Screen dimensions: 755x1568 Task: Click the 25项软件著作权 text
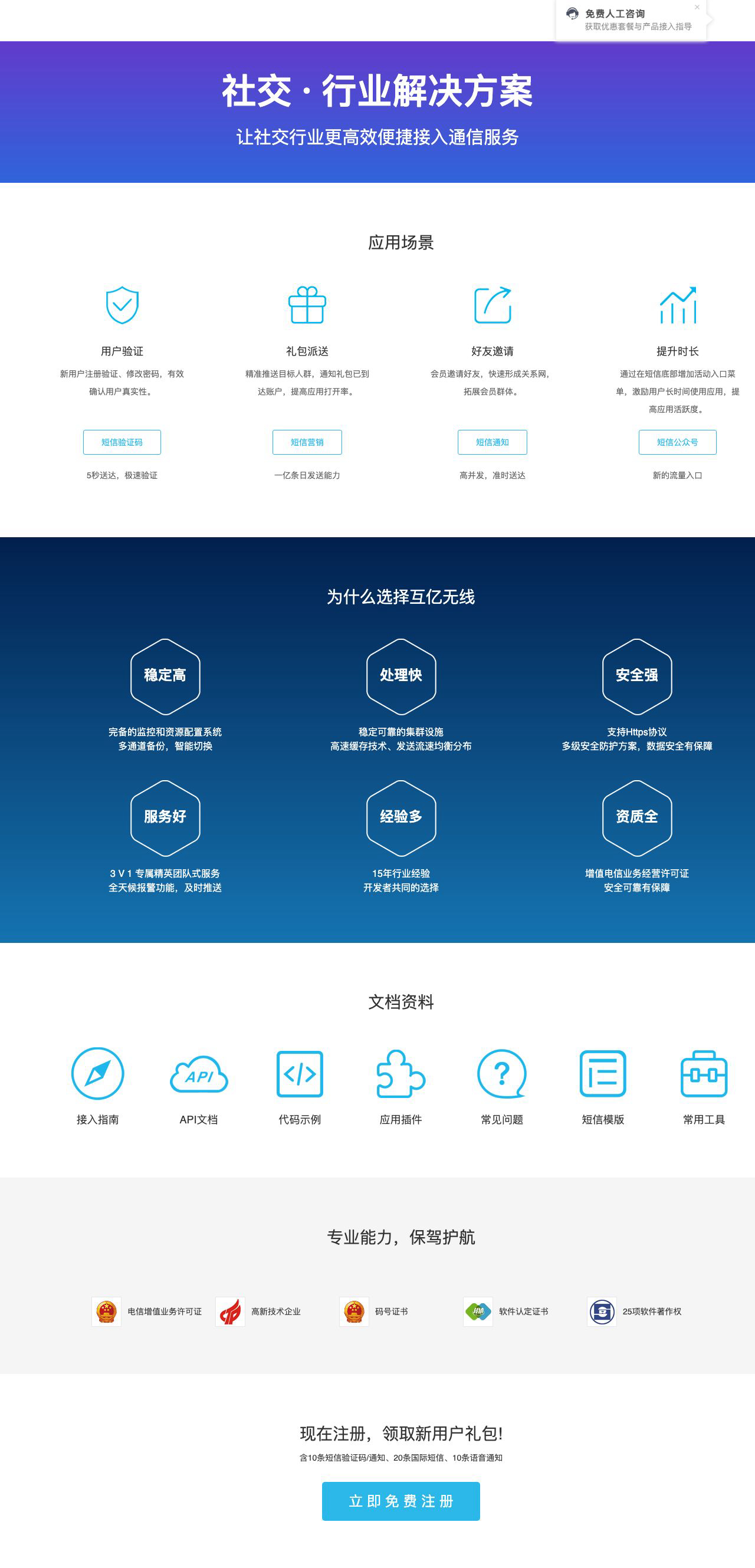tap(652, 1311)
